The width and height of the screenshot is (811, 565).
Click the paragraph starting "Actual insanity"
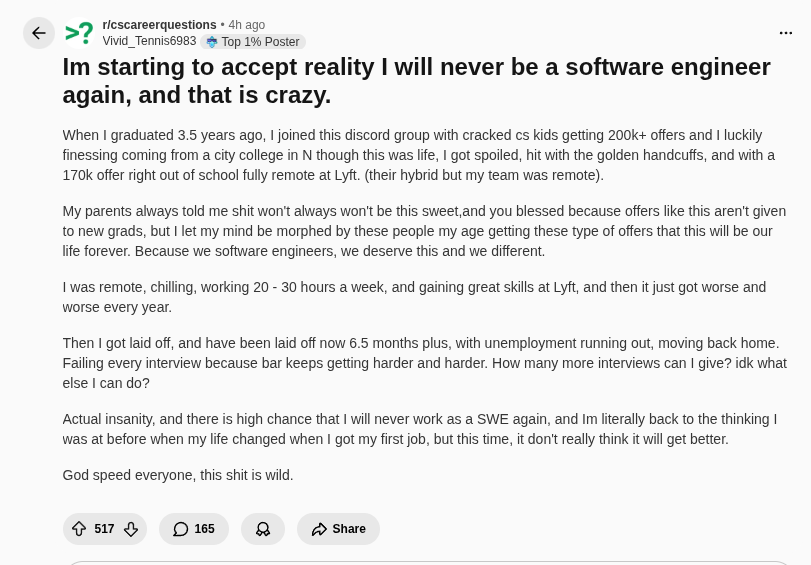click(419, 429)
